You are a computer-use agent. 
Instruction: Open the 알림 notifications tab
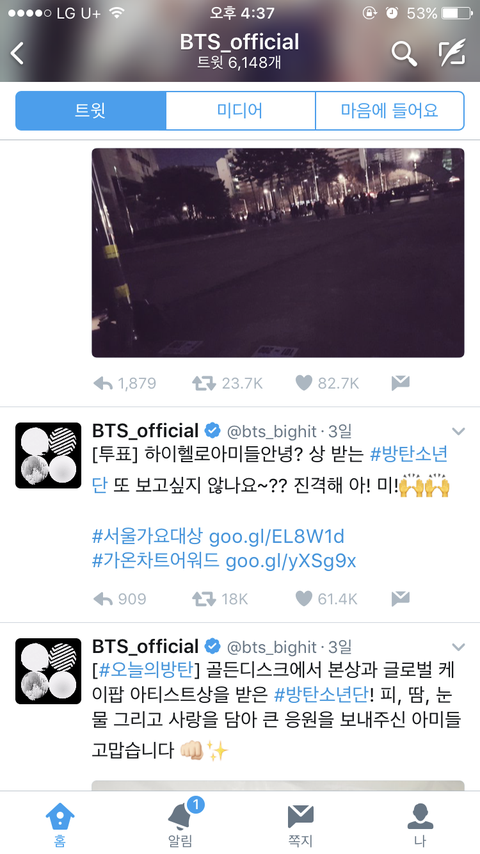(x=180, y=822)
